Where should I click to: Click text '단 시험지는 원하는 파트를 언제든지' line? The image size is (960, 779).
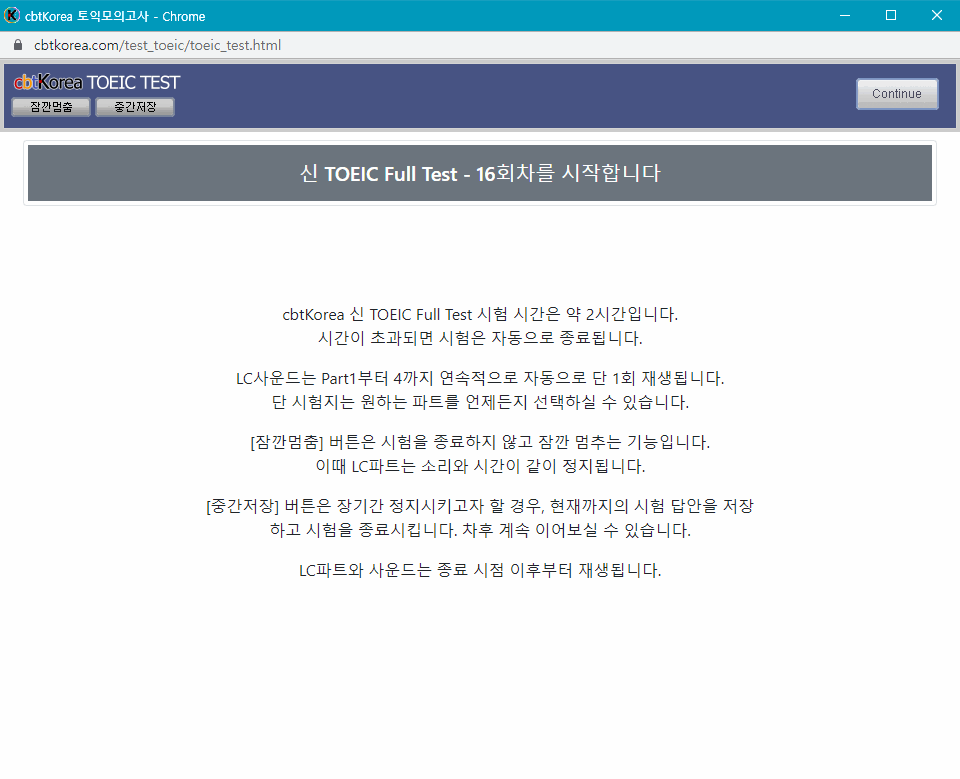click(x=480, y=402)
